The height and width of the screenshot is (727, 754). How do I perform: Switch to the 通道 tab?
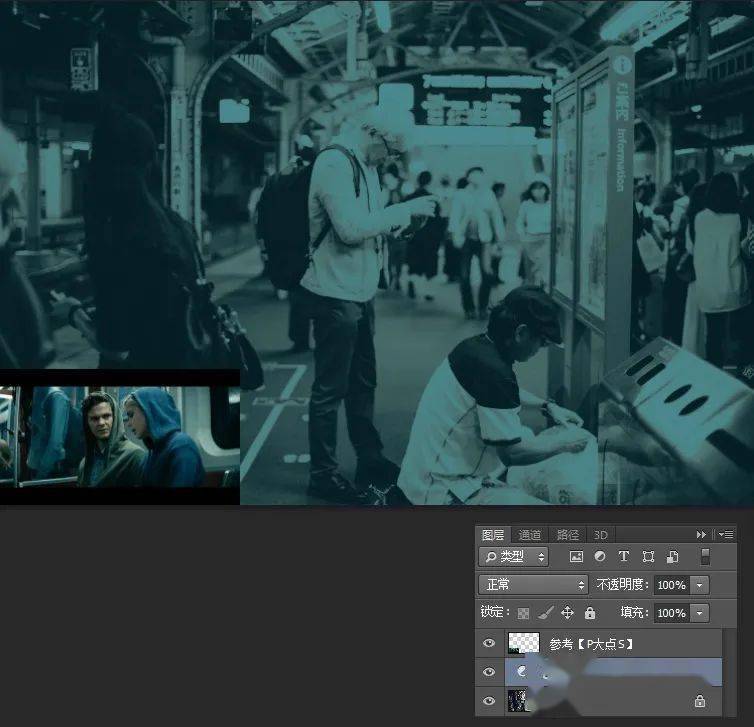click(530, 535)
